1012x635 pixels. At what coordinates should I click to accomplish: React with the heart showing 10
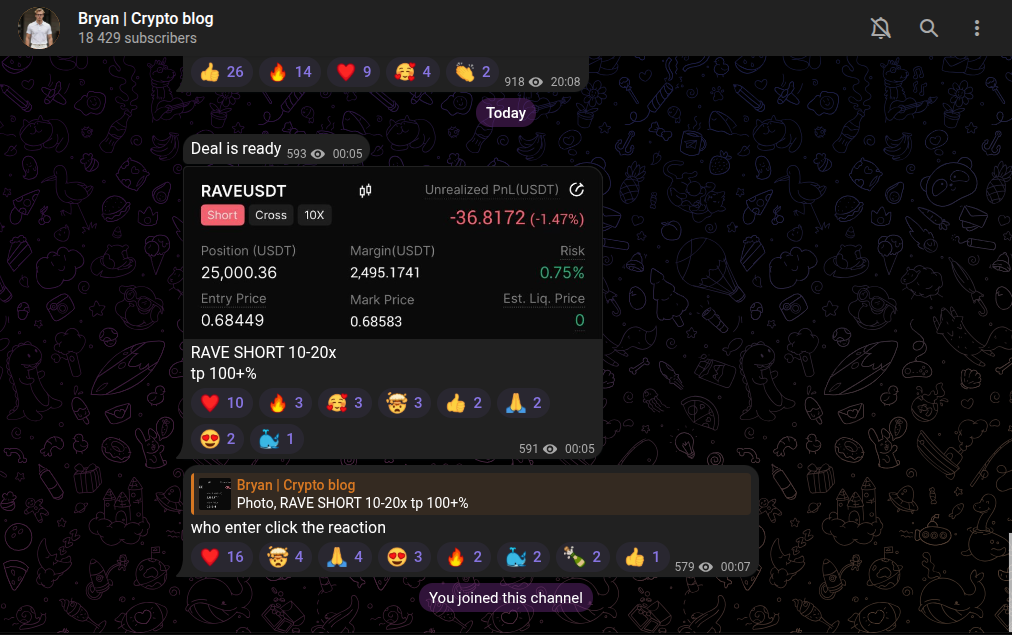coord(221,403)
